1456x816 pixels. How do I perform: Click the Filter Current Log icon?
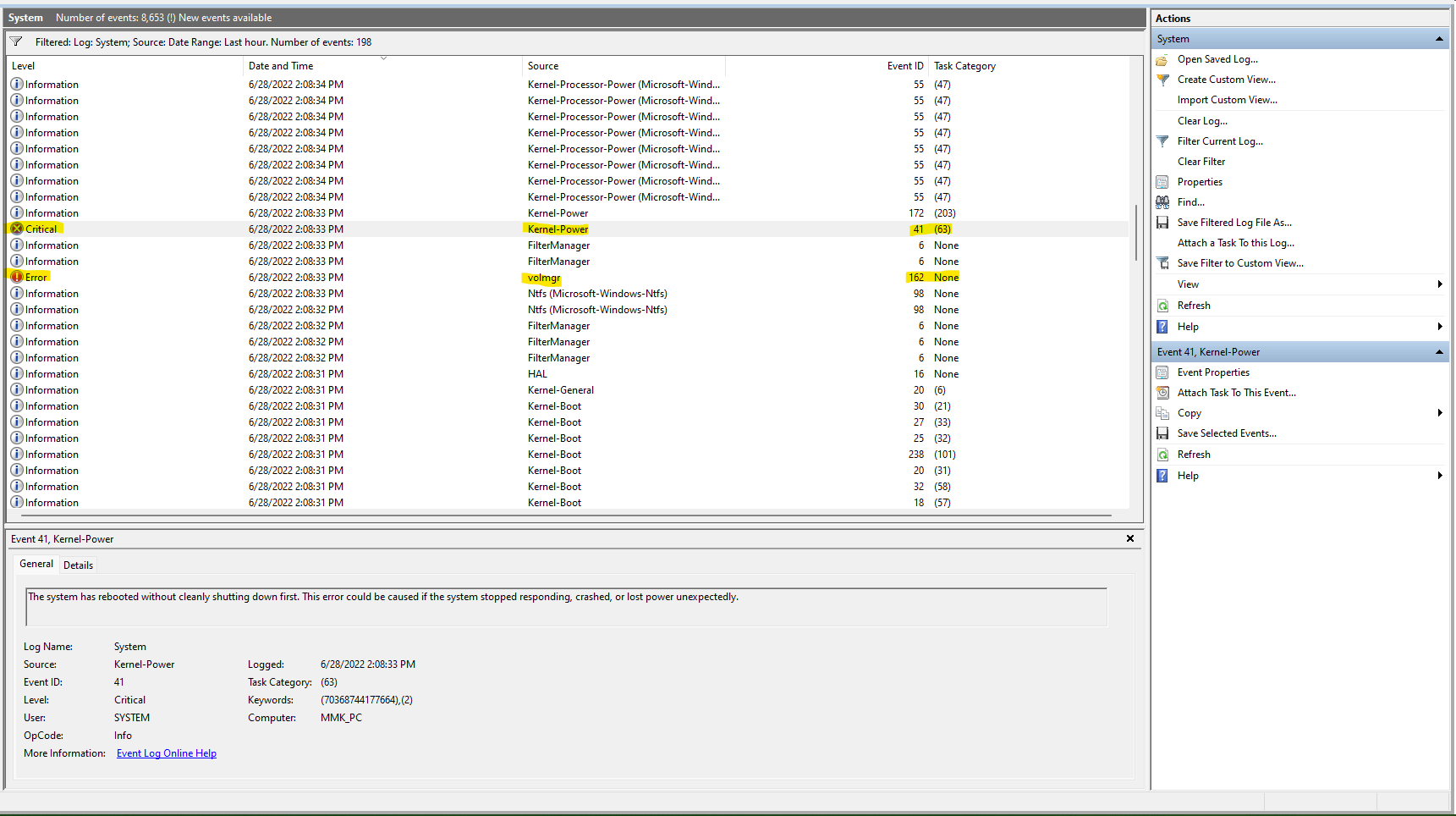click(1162, 141)
